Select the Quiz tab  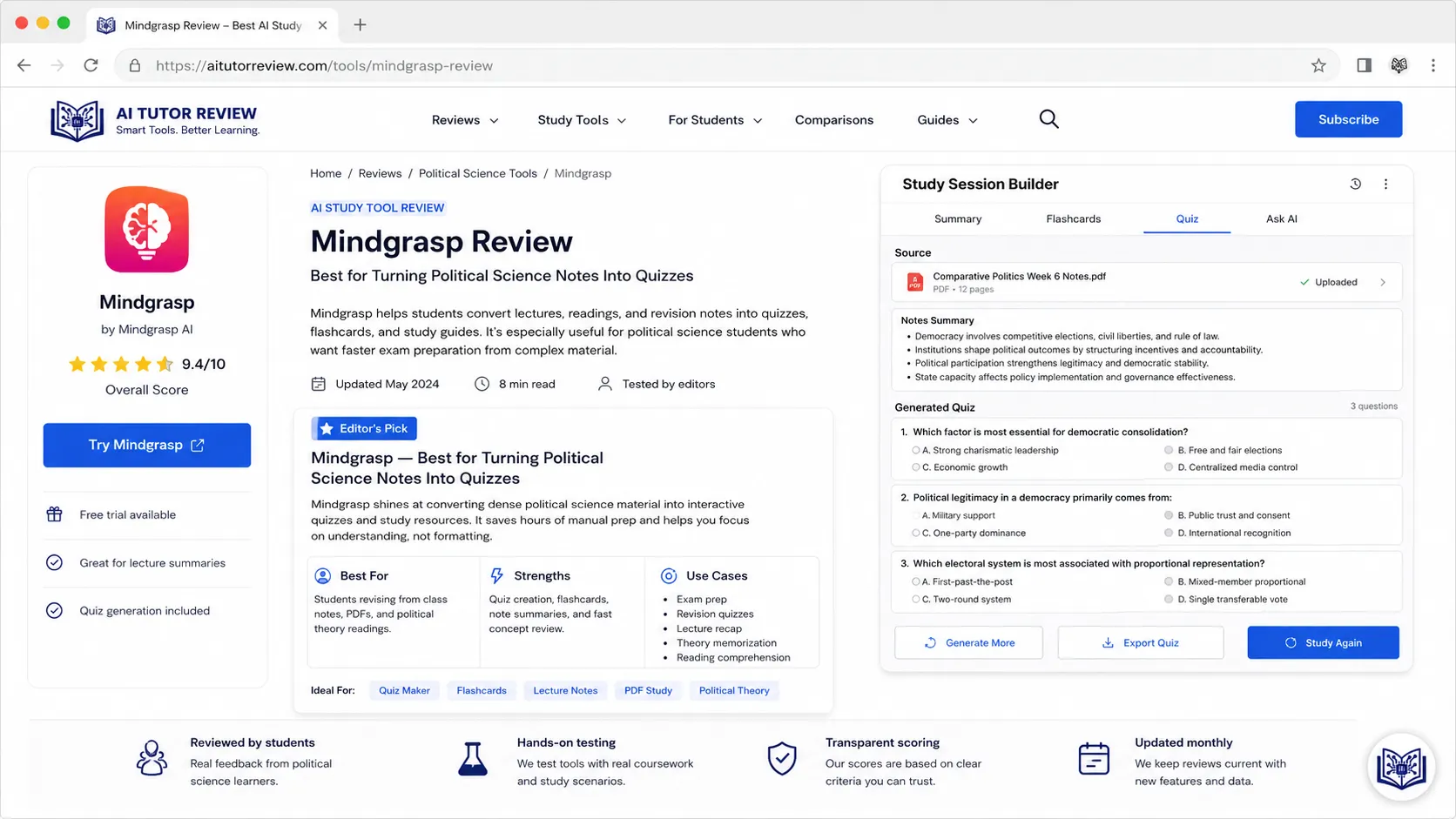pos(1187,218)
